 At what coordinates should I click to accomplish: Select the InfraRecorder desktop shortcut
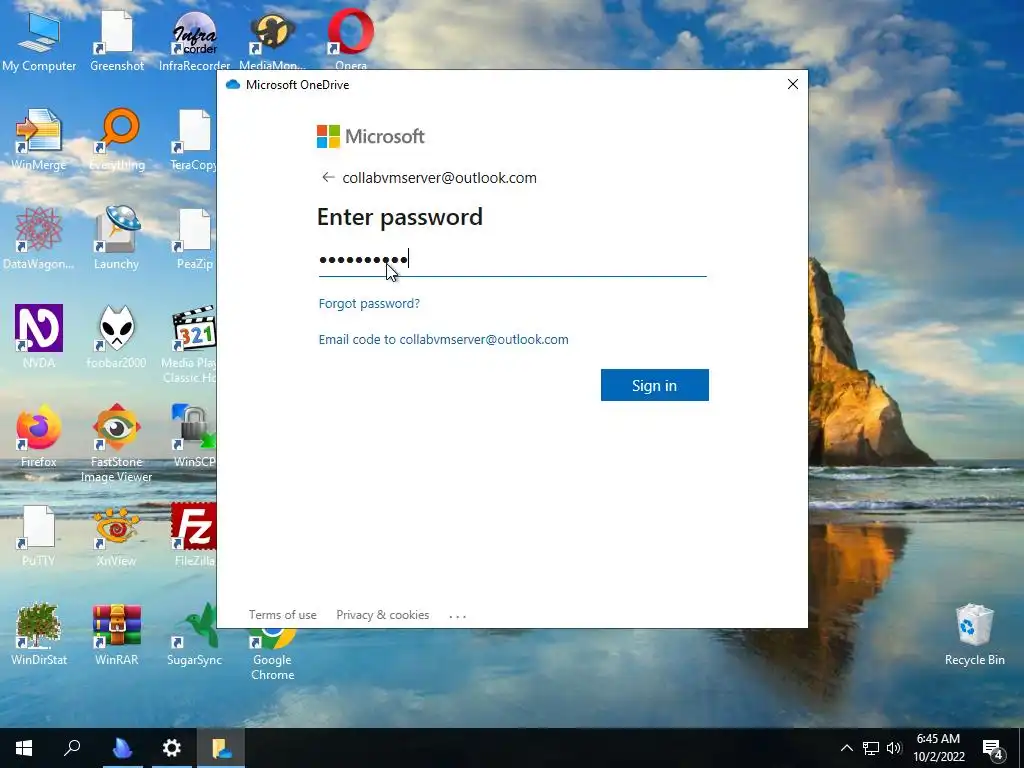(194, 40)
